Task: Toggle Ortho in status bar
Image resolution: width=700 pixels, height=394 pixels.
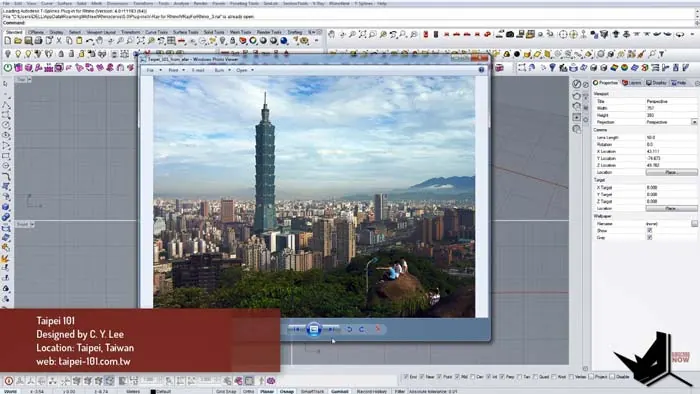Action: (x=248, y=391)
